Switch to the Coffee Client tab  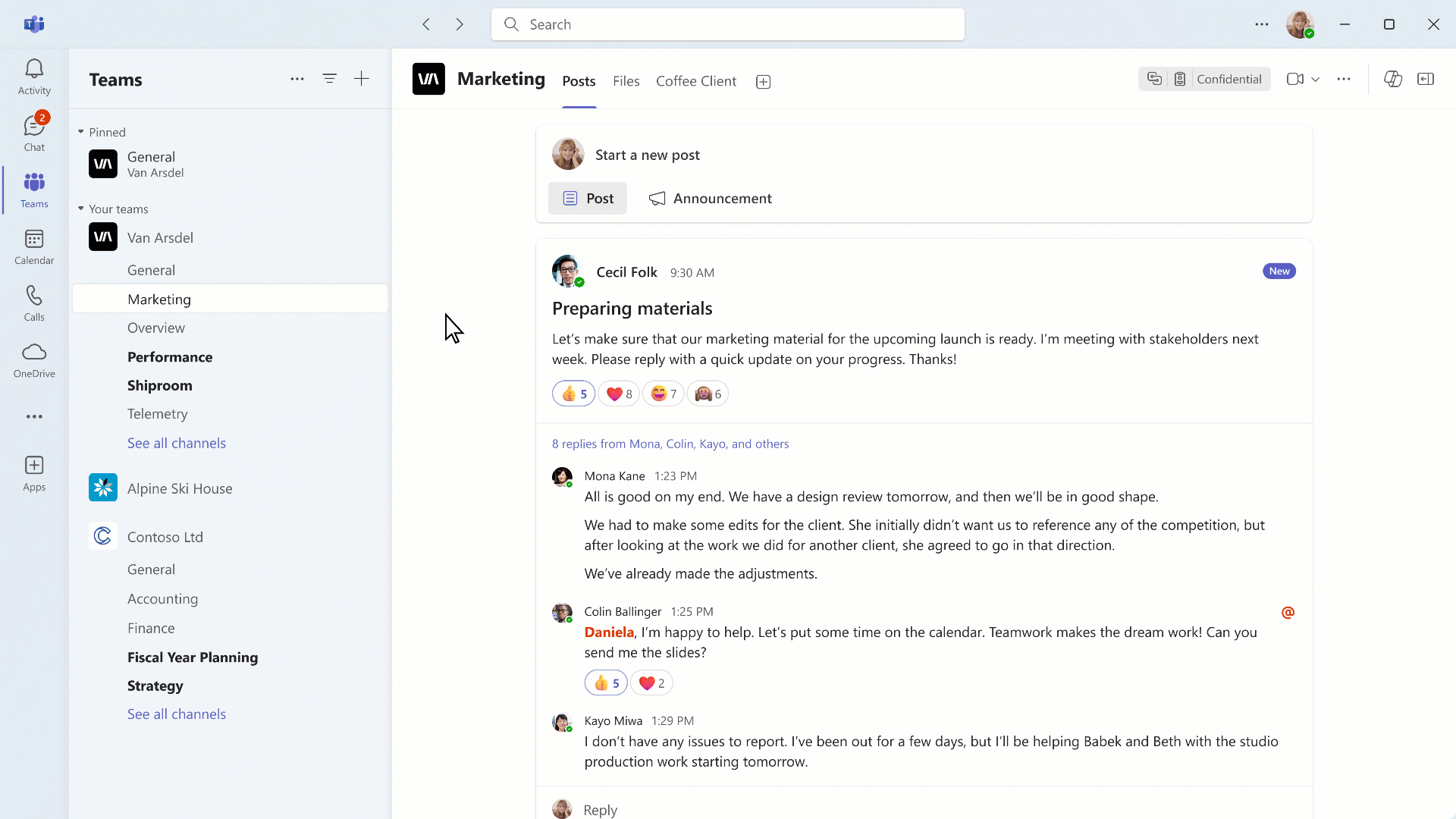click(696, 80)
